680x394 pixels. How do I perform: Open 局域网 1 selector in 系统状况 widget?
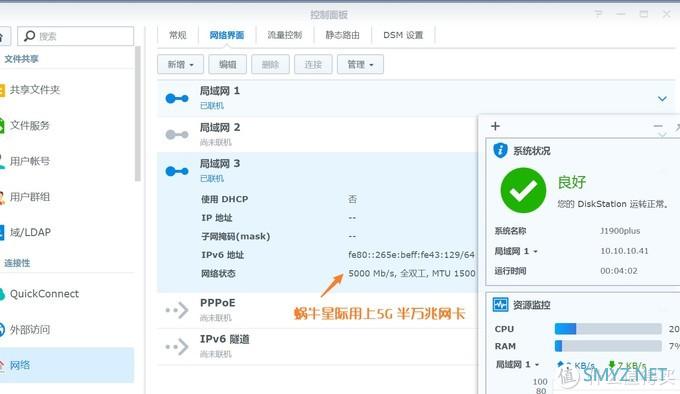tap(516, 251)
